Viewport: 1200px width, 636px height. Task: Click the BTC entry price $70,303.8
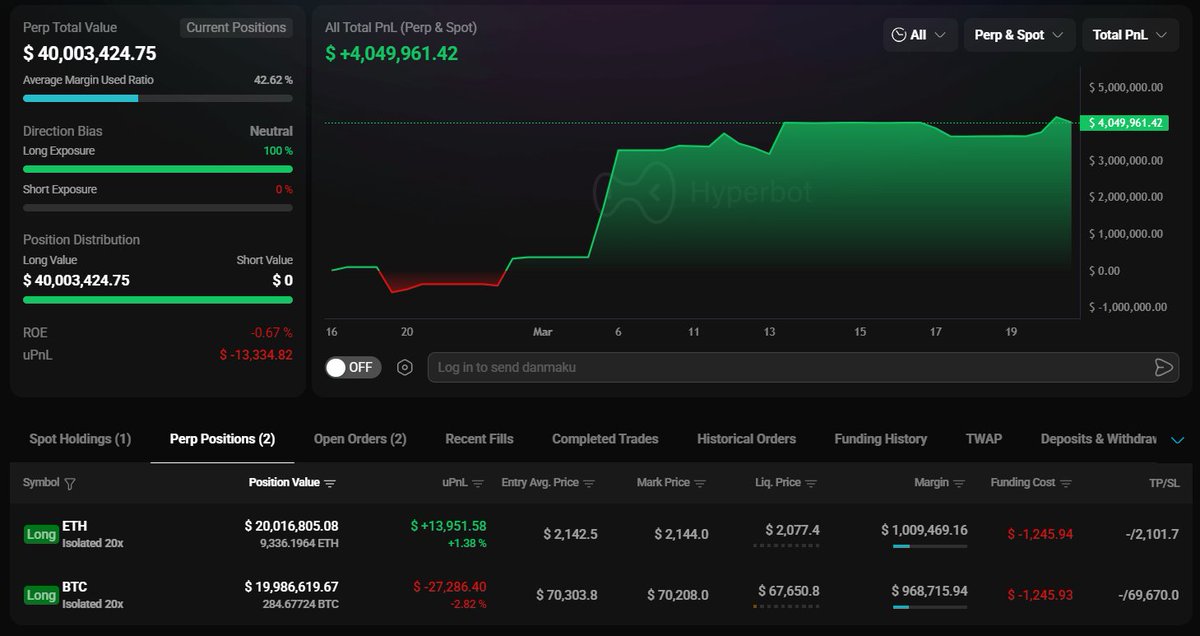tap(567, 595)
